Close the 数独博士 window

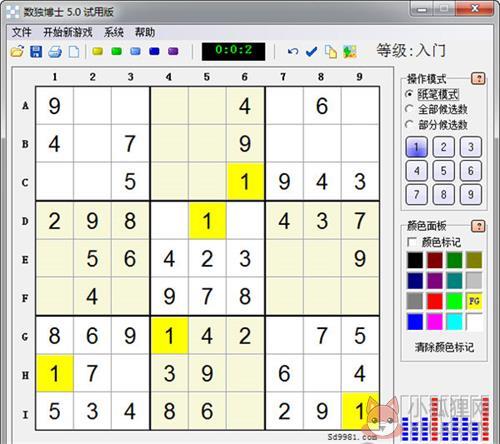(475, 8)
